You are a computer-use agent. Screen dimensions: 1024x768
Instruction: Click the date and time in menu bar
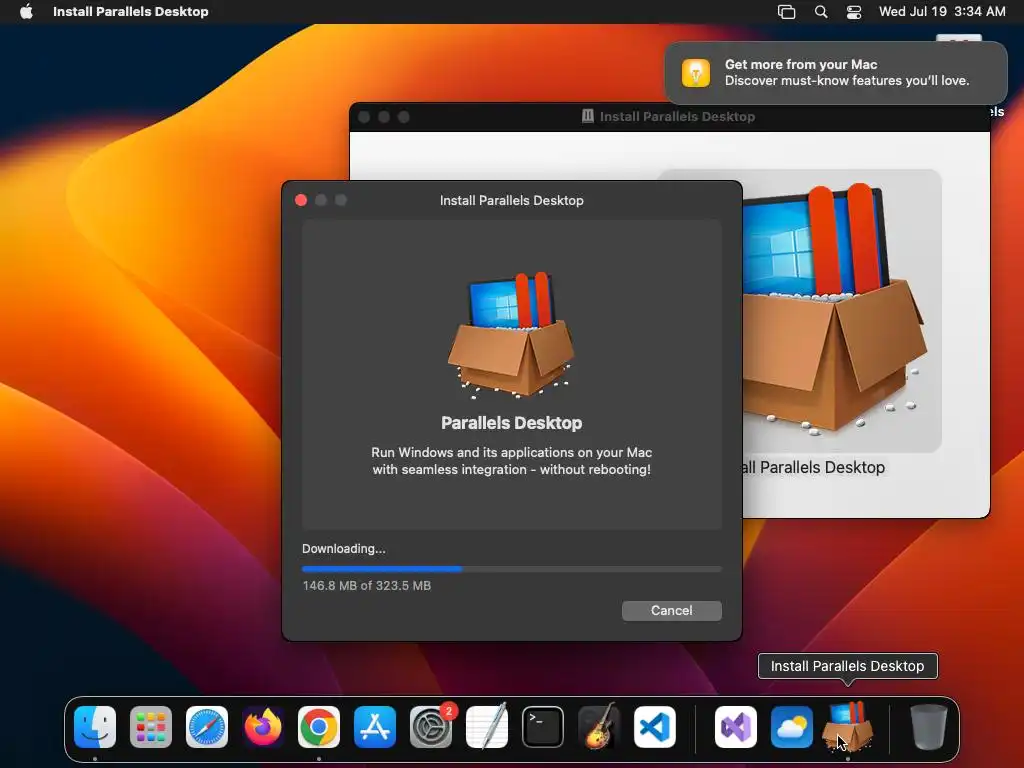click(942, 11)
